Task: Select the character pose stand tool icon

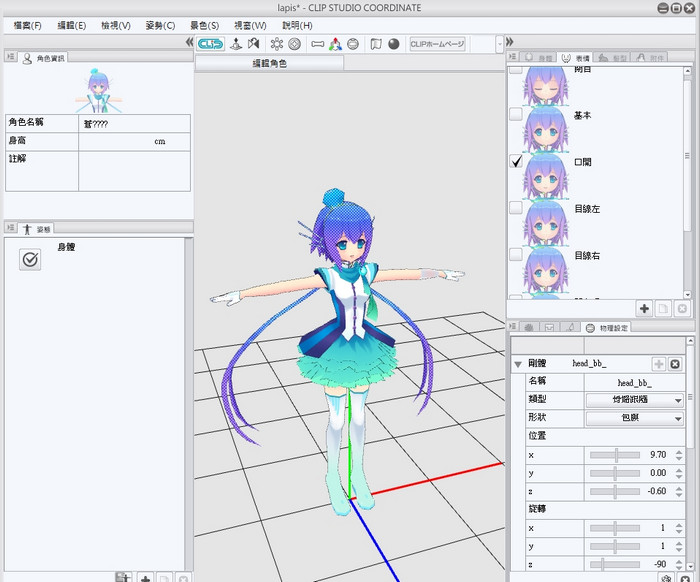Action: pos(236,44)
